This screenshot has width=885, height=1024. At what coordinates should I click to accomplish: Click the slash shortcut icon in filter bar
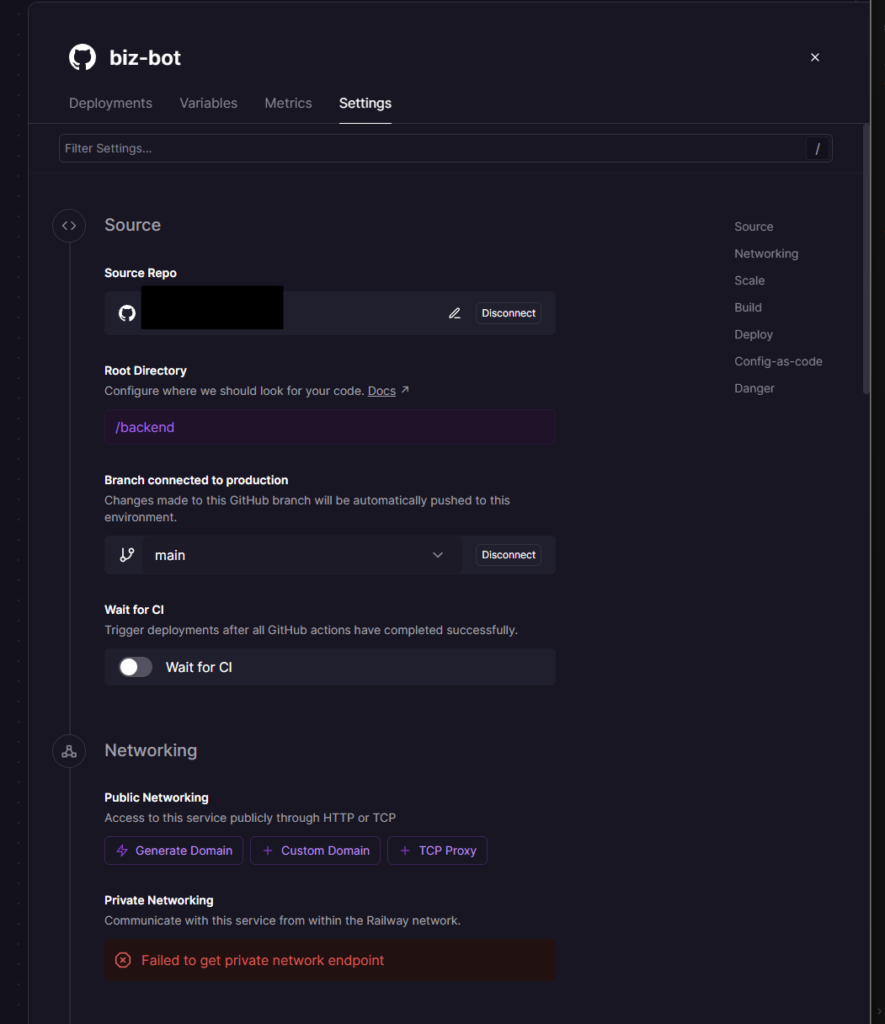(818, 149)
